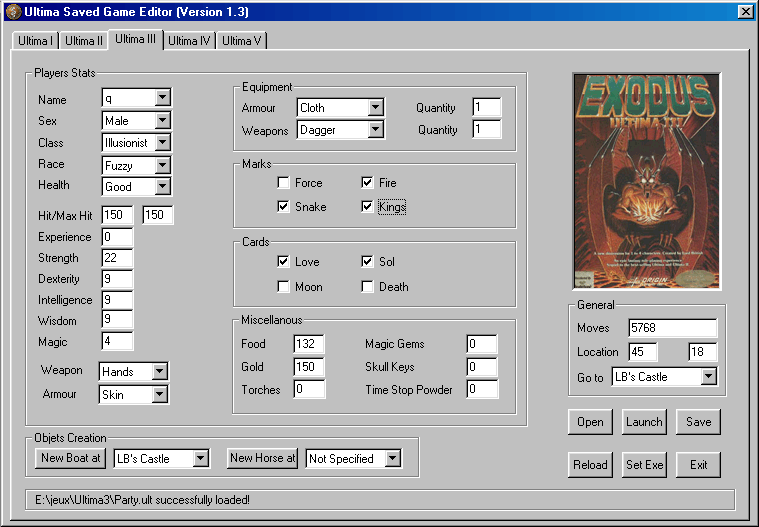Click the Time Stop Powder field
This screenshot has height=527, width=759.
[x=482, y=389]
